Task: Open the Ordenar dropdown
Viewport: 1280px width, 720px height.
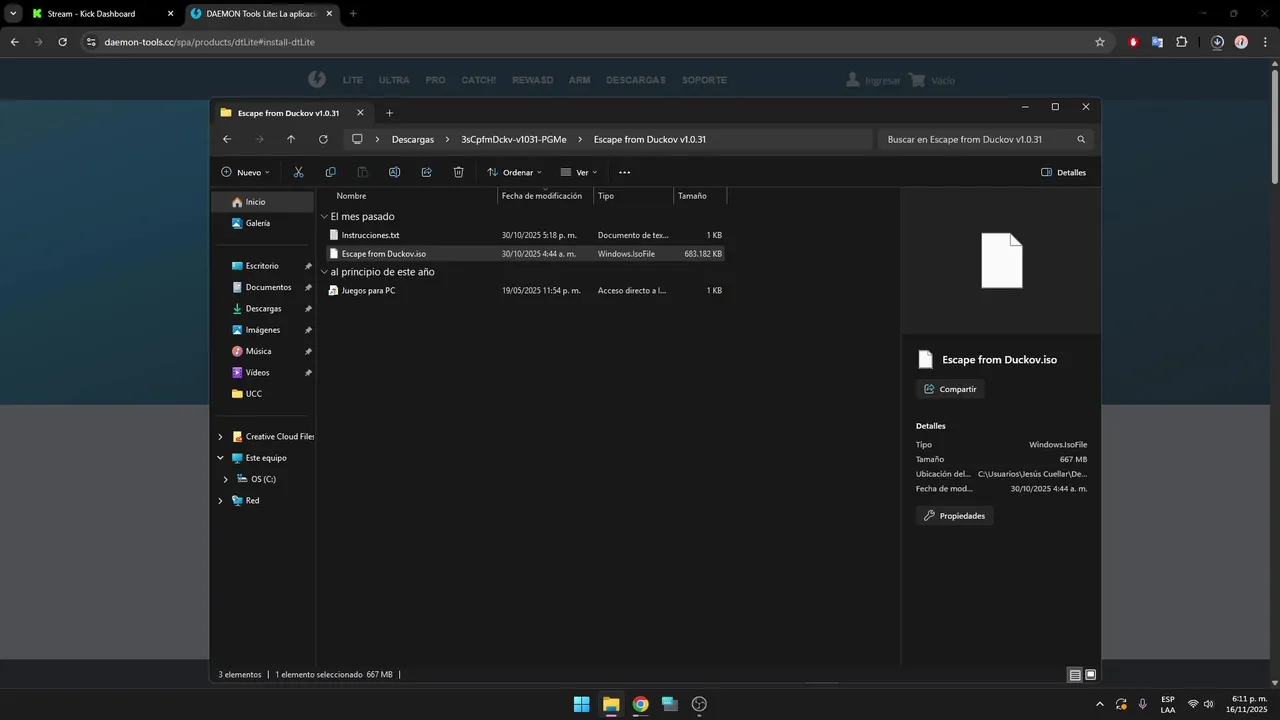Action: pyautogui.click(x=514, y=172)
